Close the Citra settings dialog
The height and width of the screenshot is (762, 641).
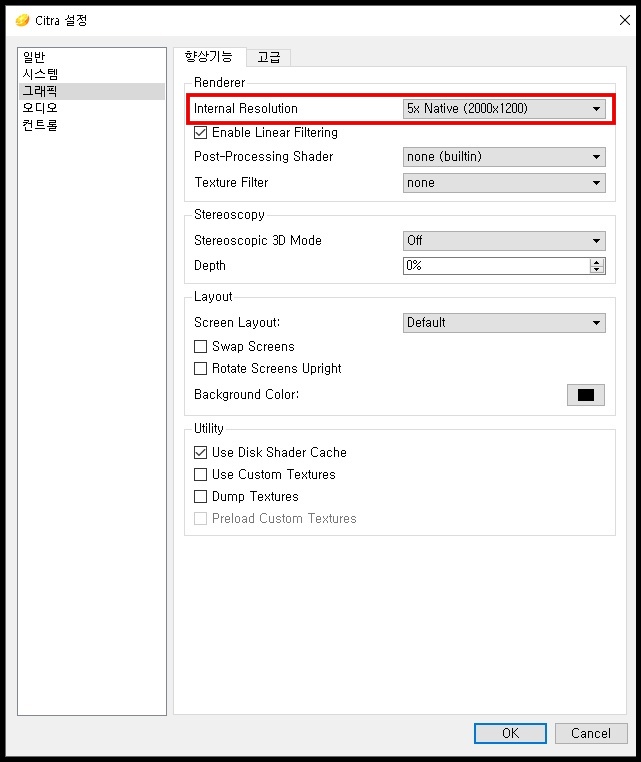tap(624, 20)
